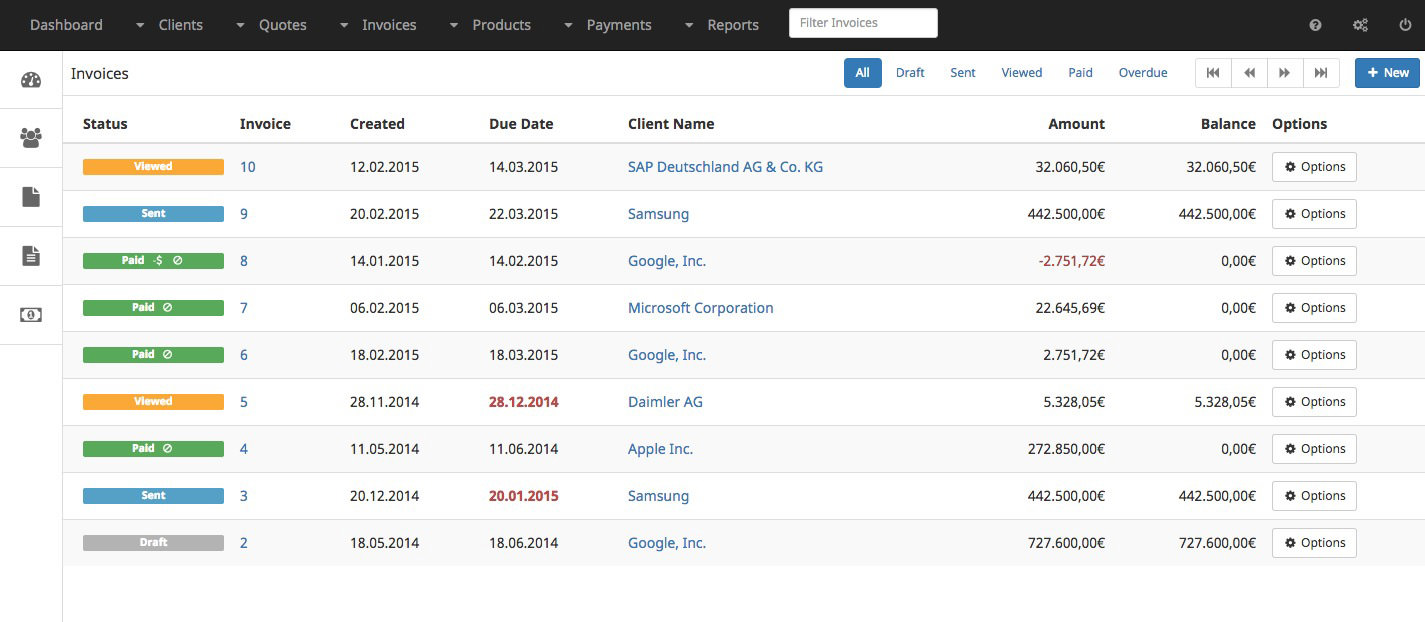Switch filter to Draft invoices

tap(910, 72)
